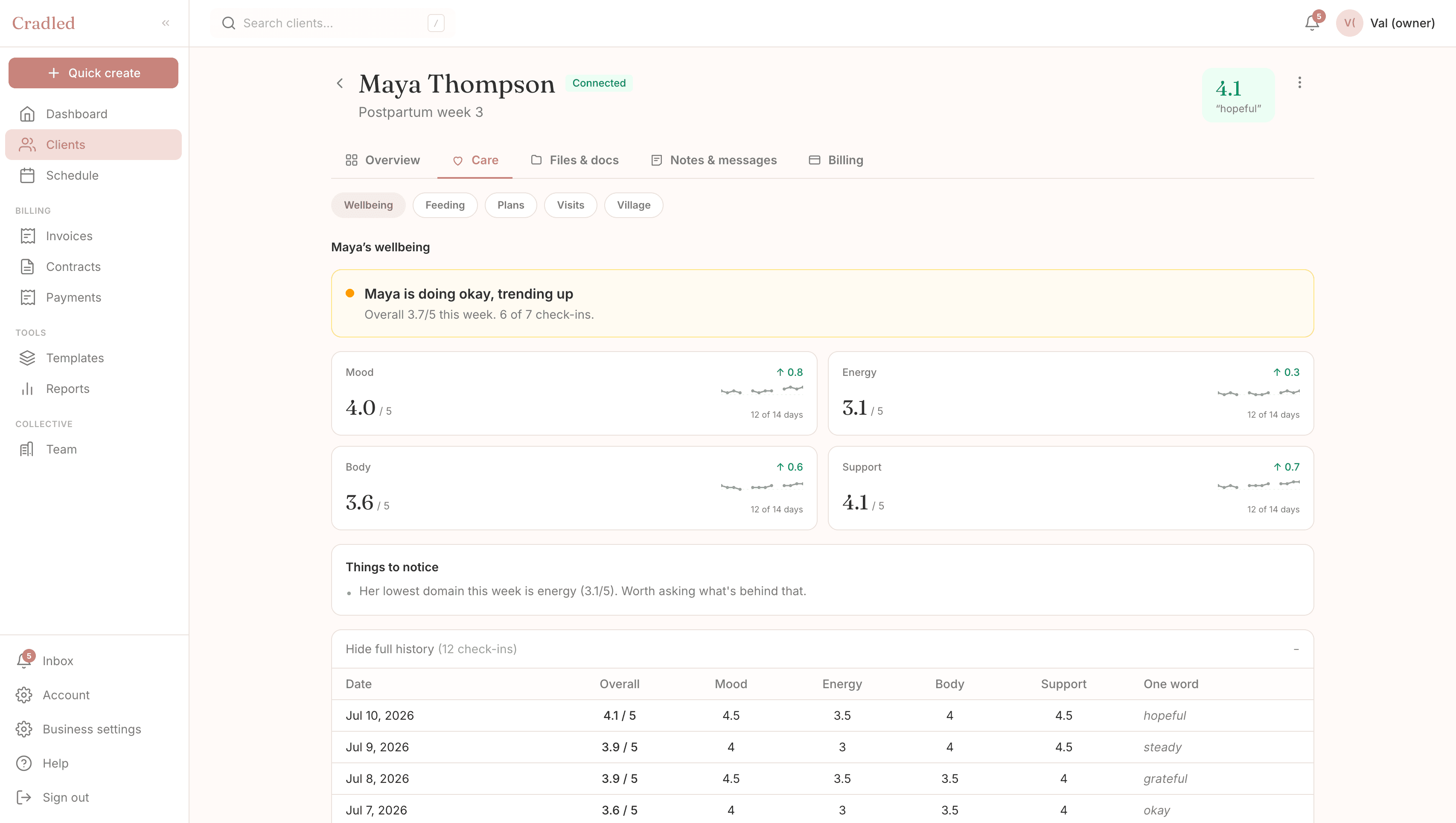
Task: Click the Team building icon
Action: coord(27,449)
